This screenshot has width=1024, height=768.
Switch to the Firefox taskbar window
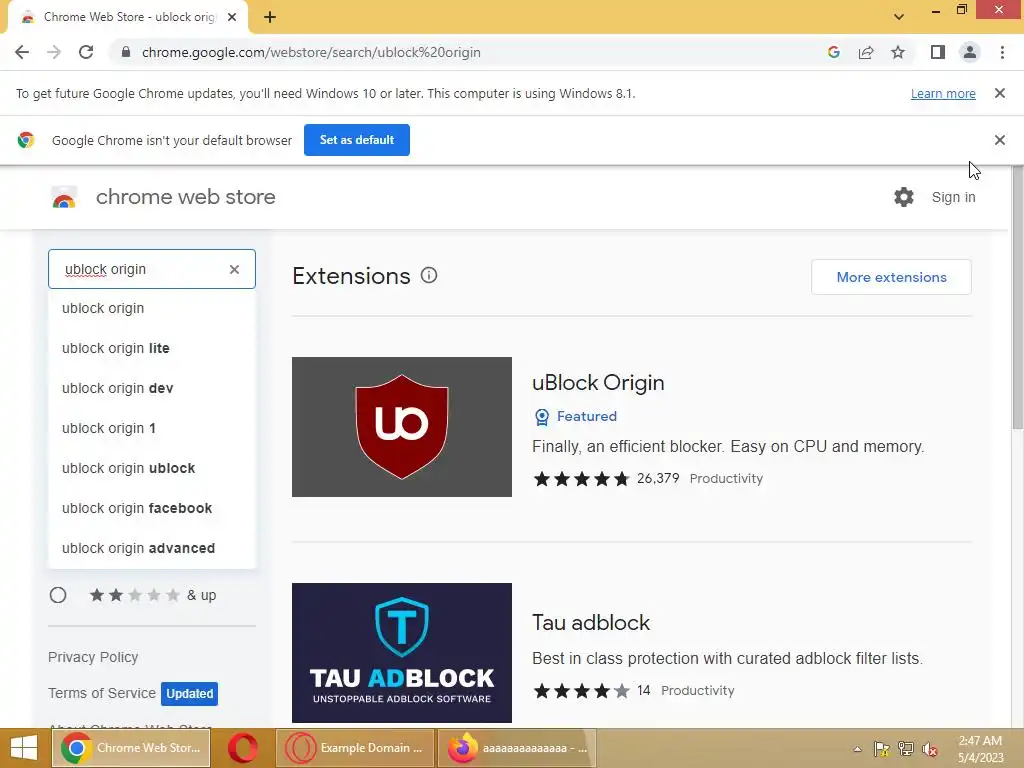pos(517,748)
